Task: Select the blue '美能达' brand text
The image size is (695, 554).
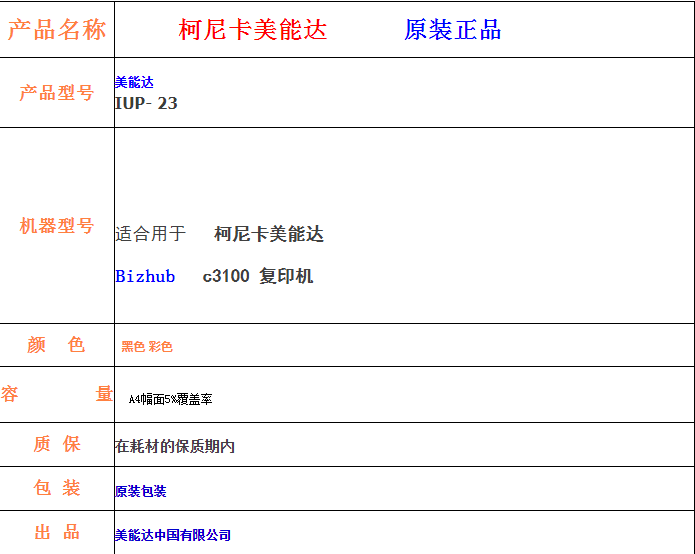Action: coord(134,82)
